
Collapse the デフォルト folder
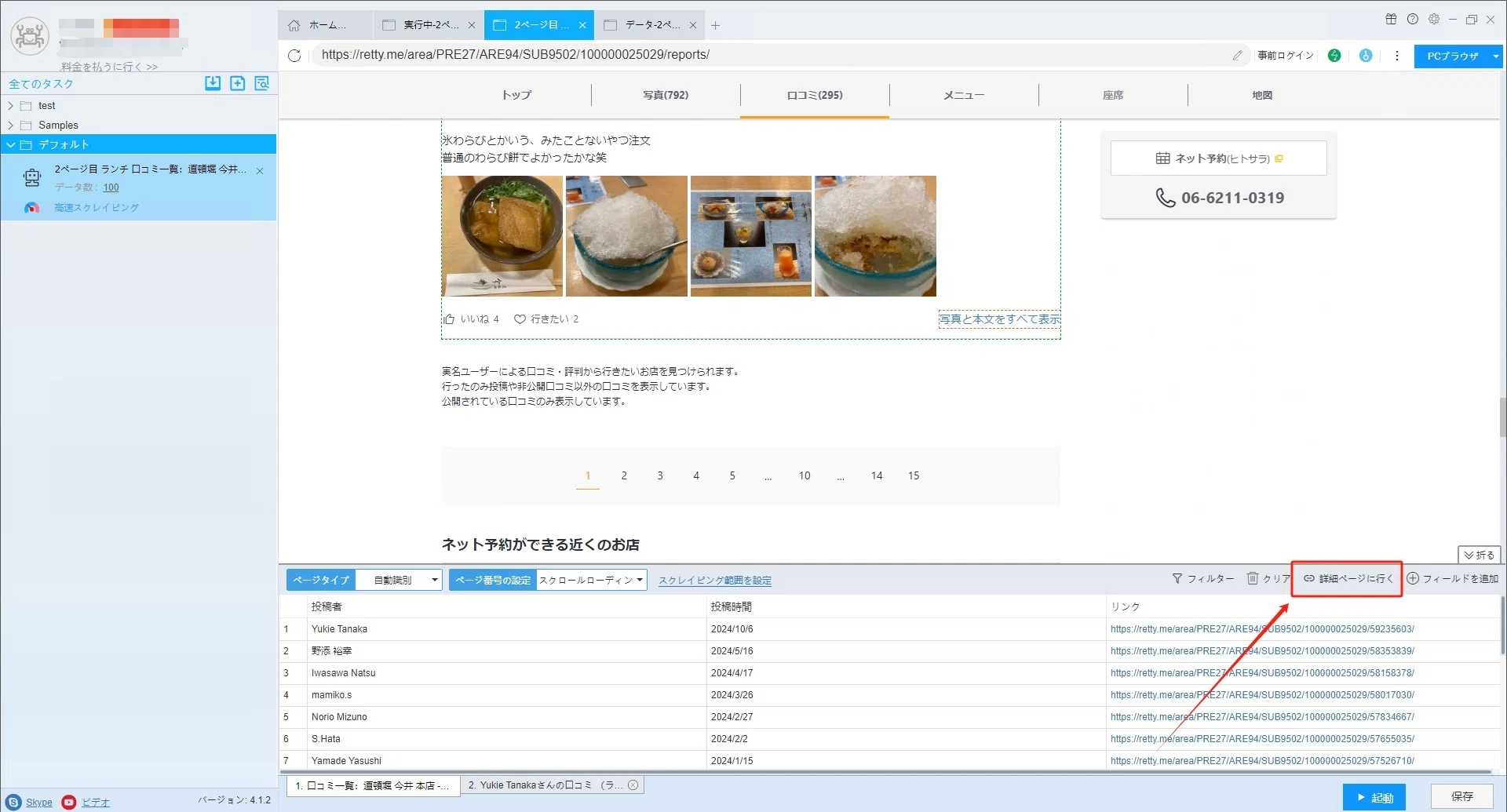10,145
